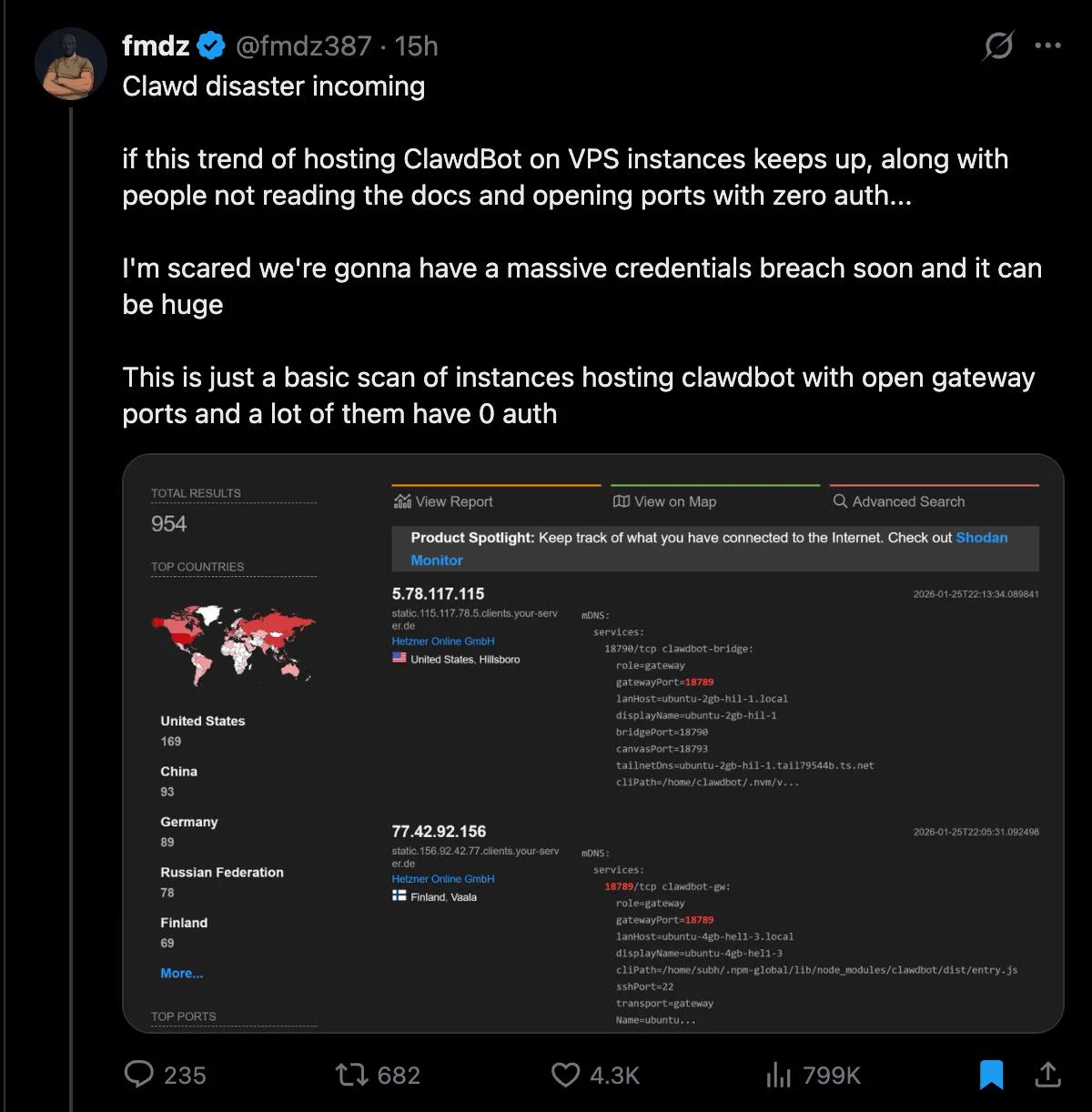Like the post
The width and height of the screenshot is (1092, 1112).
(x=567, y=1075)
